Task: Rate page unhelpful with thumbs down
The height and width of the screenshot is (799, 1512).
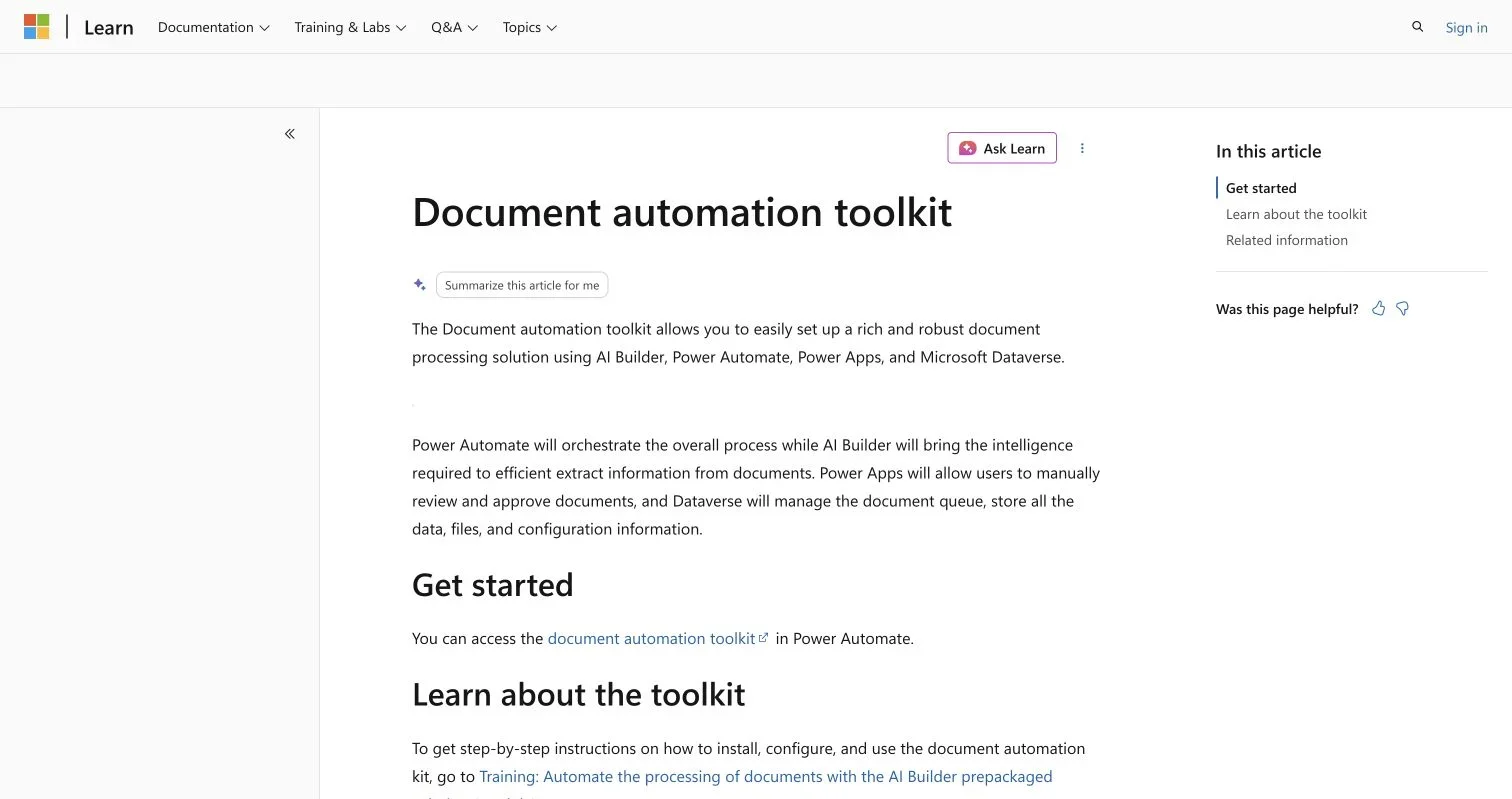Action: tap(1403, 309)
